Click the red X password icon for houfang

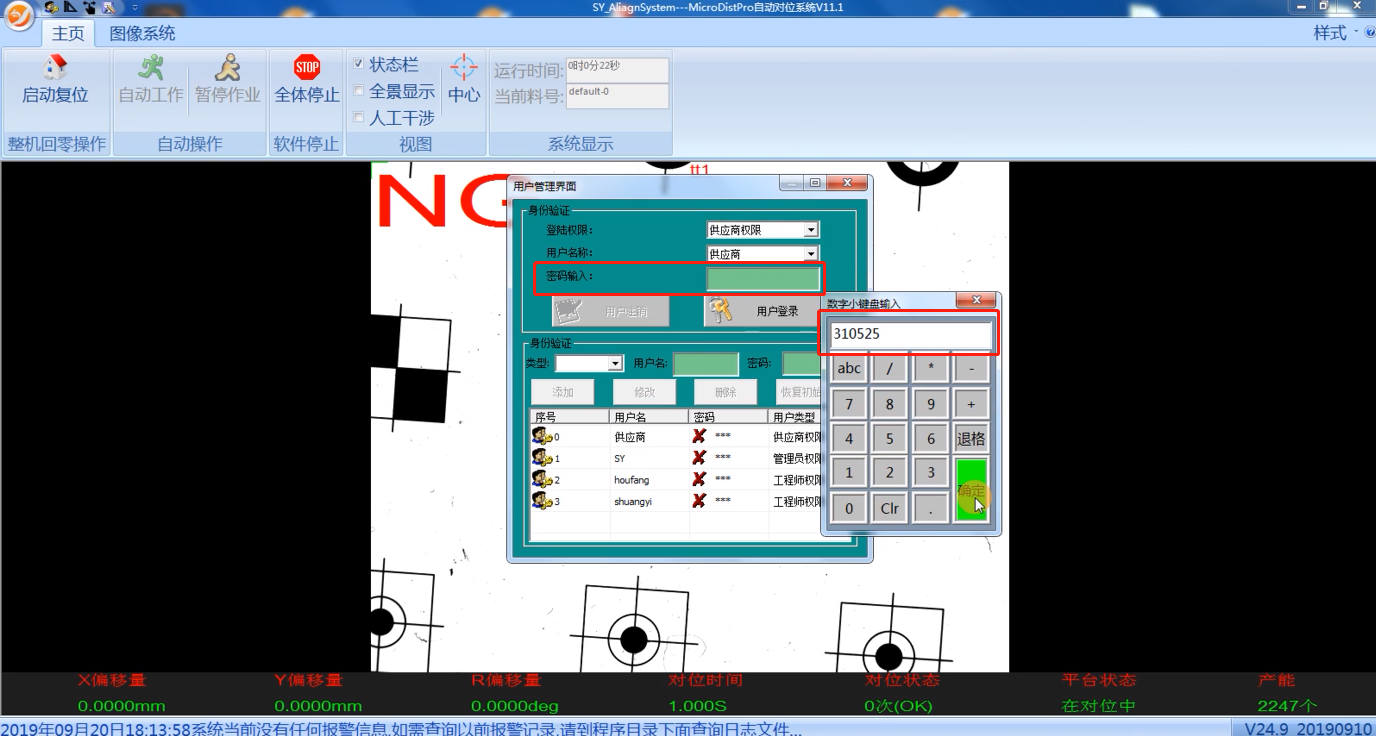(699, 479)
